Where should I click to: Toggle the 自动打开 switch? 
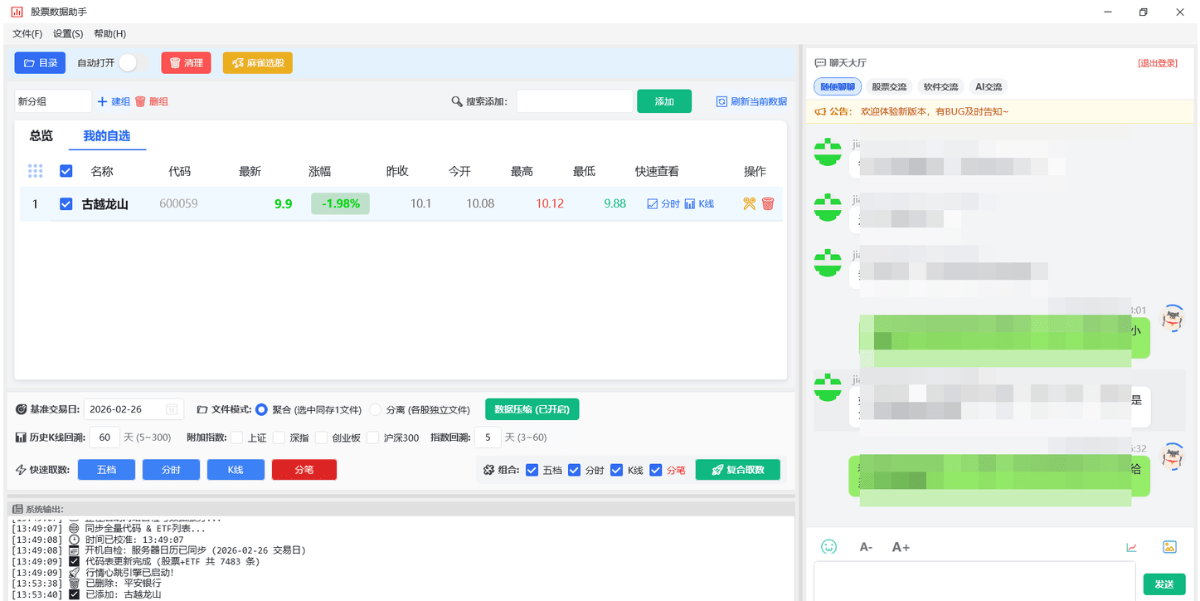pyautogui.click(x=129, y=63)
